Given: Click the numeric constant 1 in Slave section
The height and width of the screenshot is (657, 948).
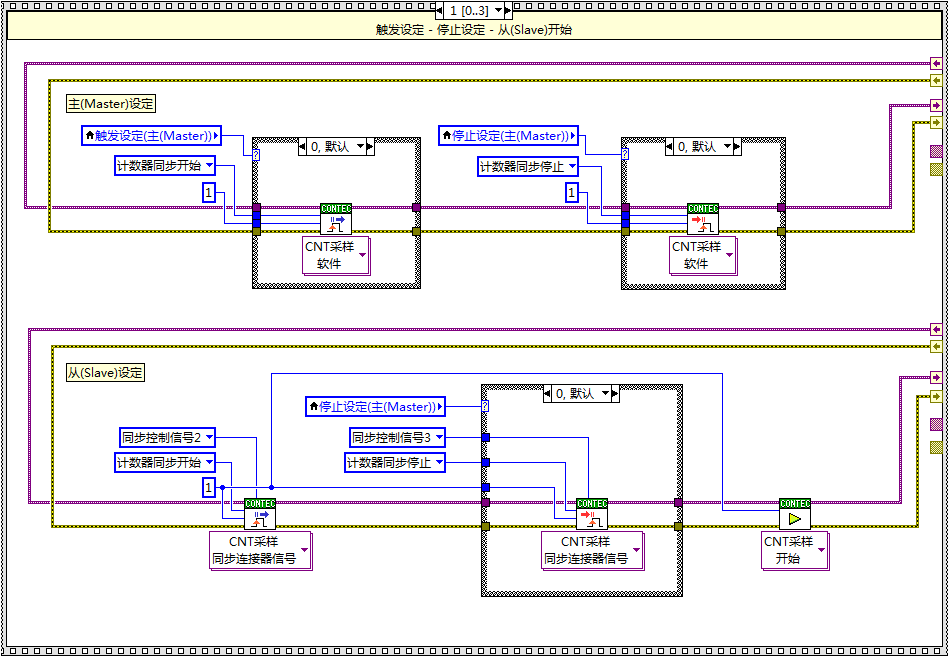Looking at the screenshot, I should click(x=209, y=488).
